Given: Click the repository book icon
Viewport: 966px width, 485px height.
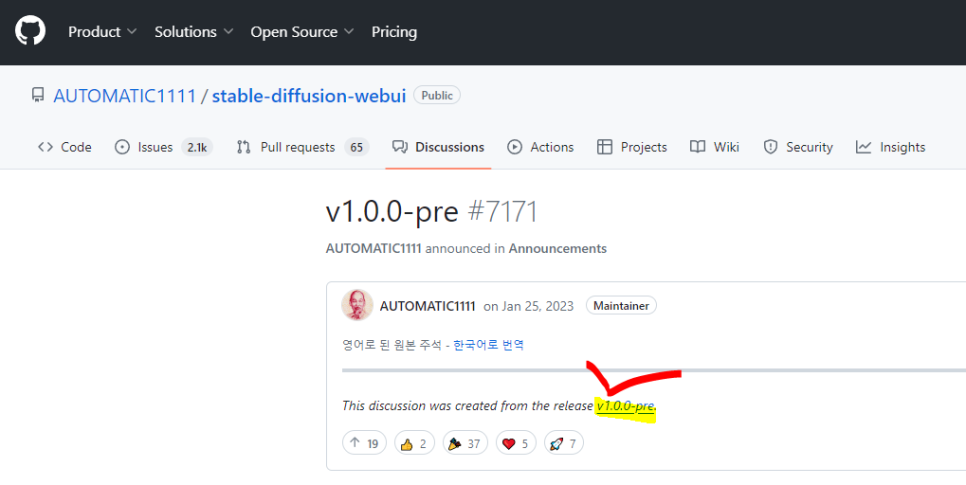Looking at the screenshot, I should point(38,95).
